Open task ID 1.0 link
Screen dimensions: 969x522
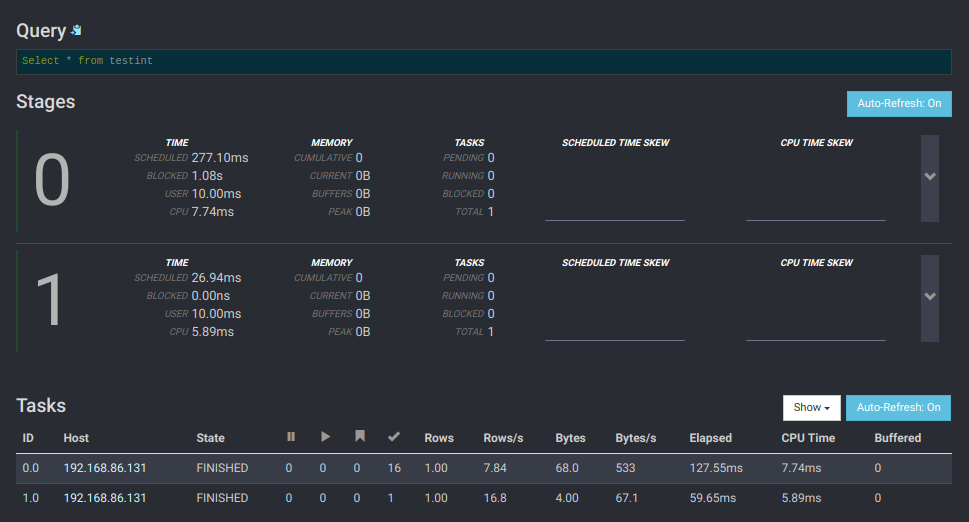pos(29,498)
